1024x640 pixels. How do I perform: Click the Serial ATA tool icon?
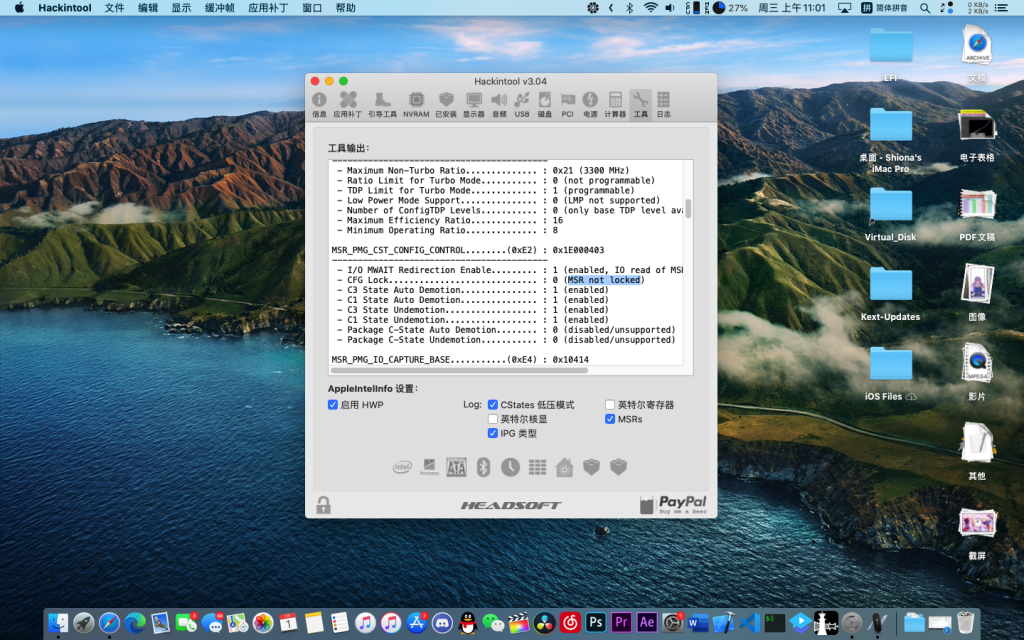456,467
